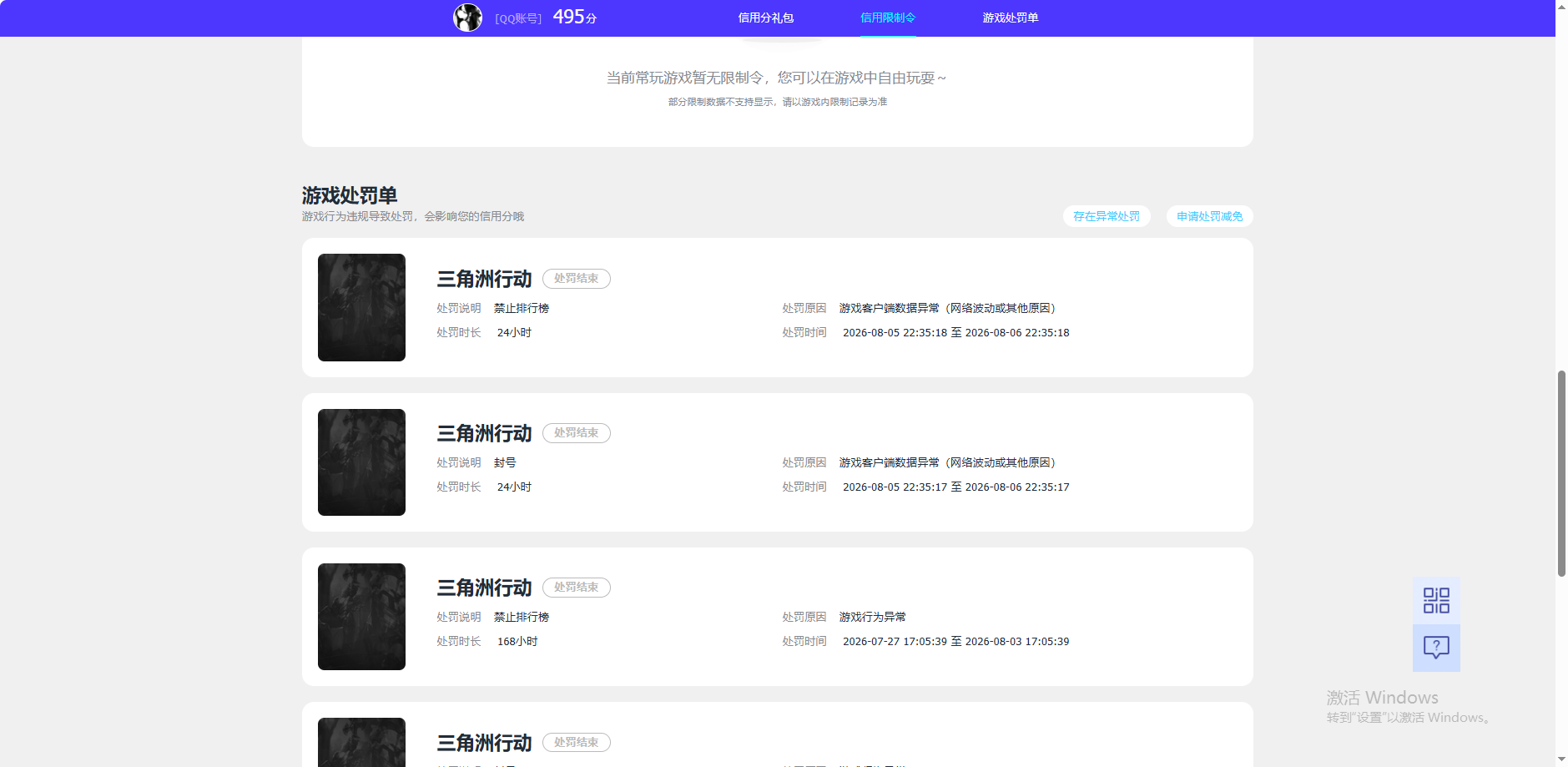Click the 封号 penalty description text
The width and height of the screenshot is (1568, 767).
point(505,462)
